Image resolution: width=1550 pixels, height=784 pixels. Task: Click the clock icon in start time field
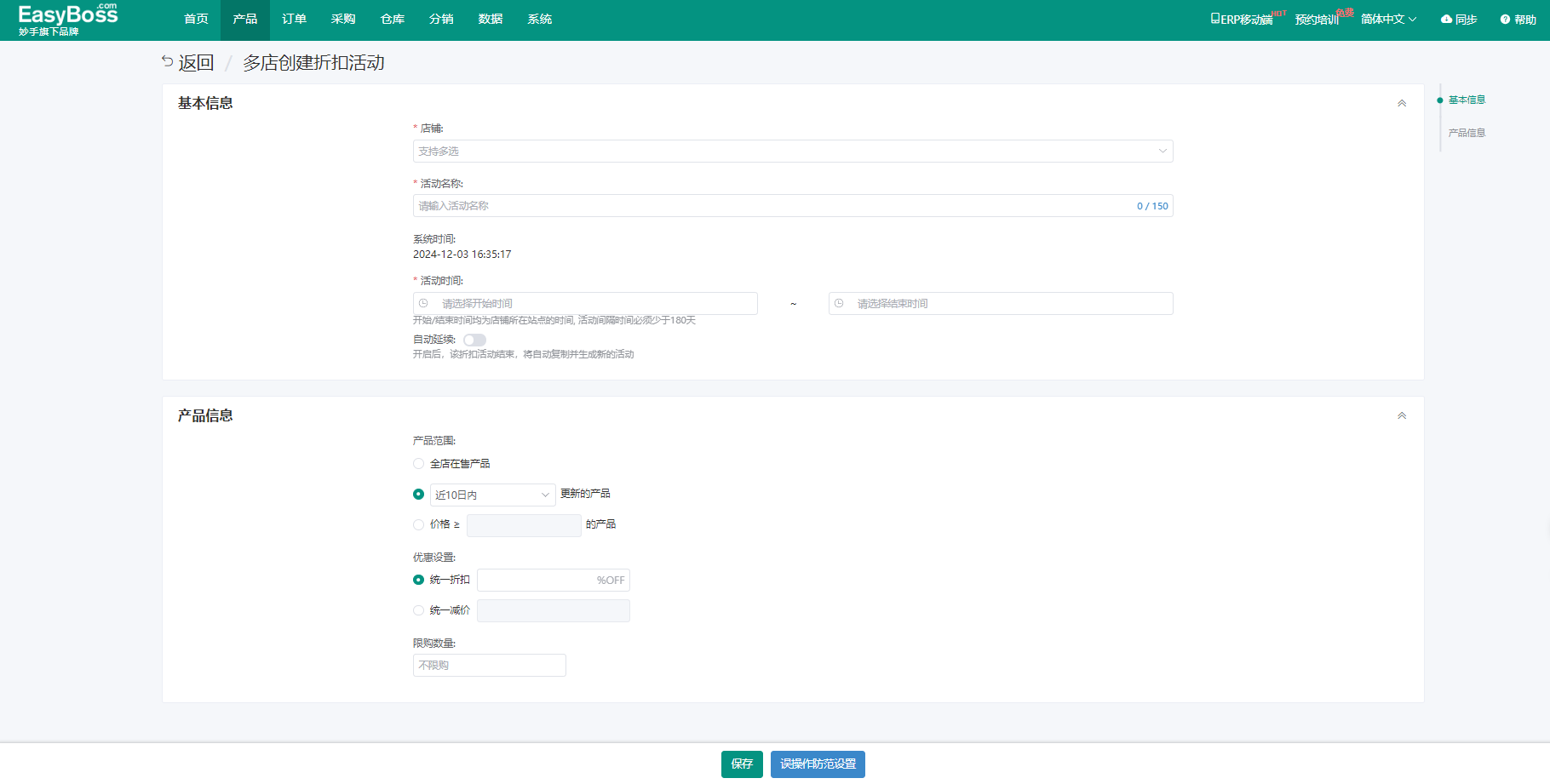tap(423, 303)
